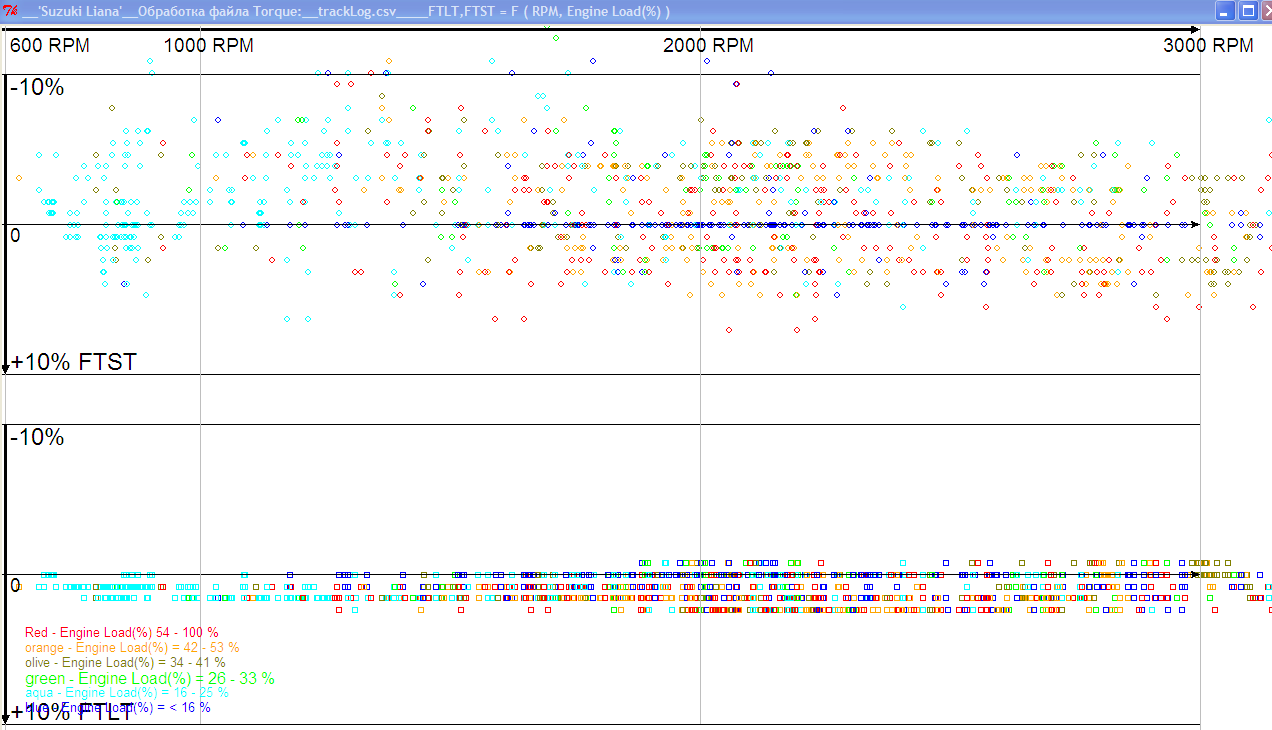Close the trackLog chart window
The width and height of the screenshot is (1272, 730).
click(1268, 11)
